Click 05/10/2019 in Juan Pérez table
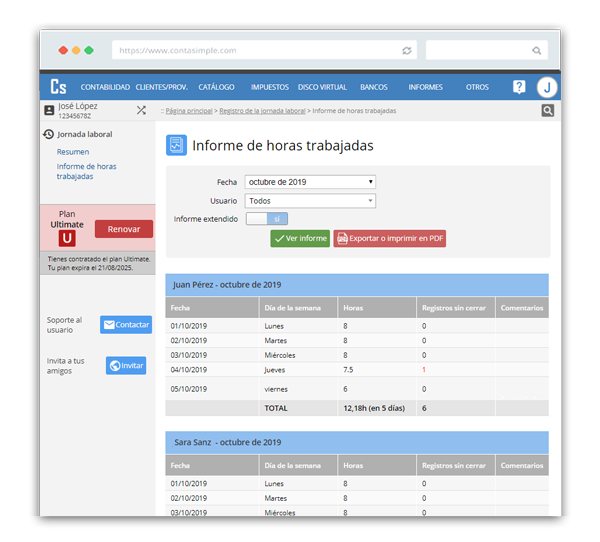Viewport: 600px width, 542px height. click(x=189, y=389)
